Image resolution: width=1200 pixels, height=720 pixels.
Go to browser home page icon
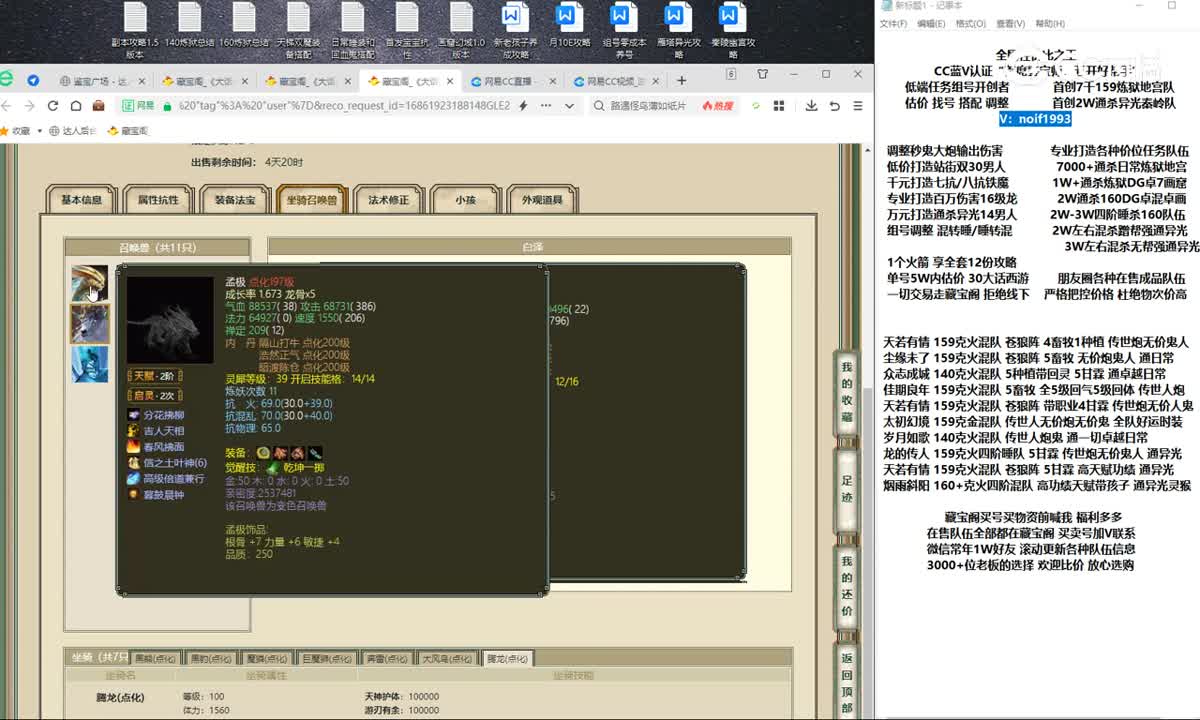[75, 105]
